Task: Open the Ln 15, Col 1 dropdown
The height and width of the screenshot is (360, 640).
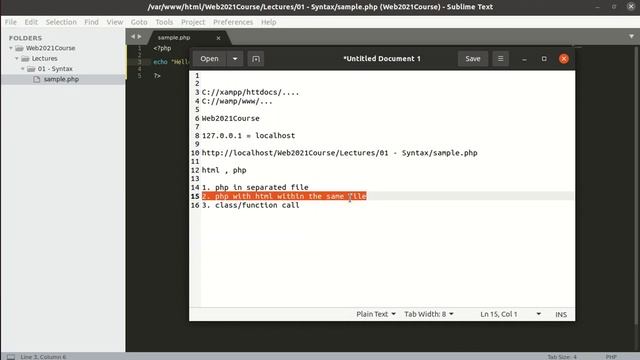Action: [x=510, y=314]
